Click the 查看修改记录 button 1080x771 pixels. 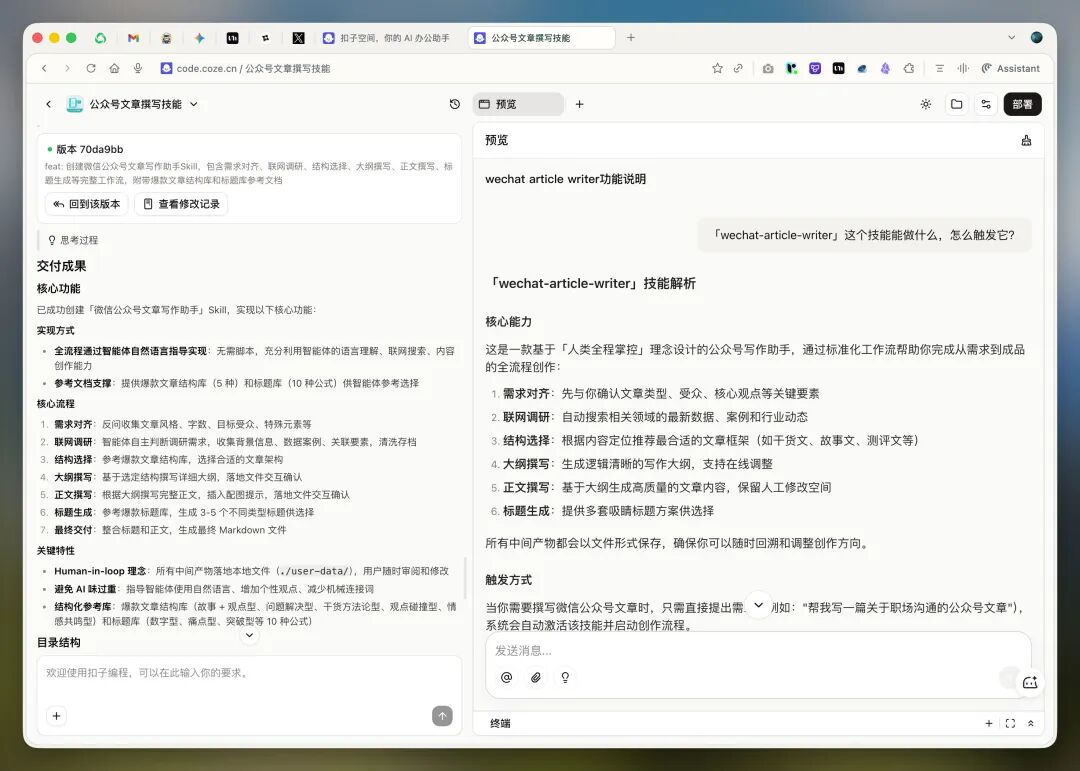pos(181,204)
